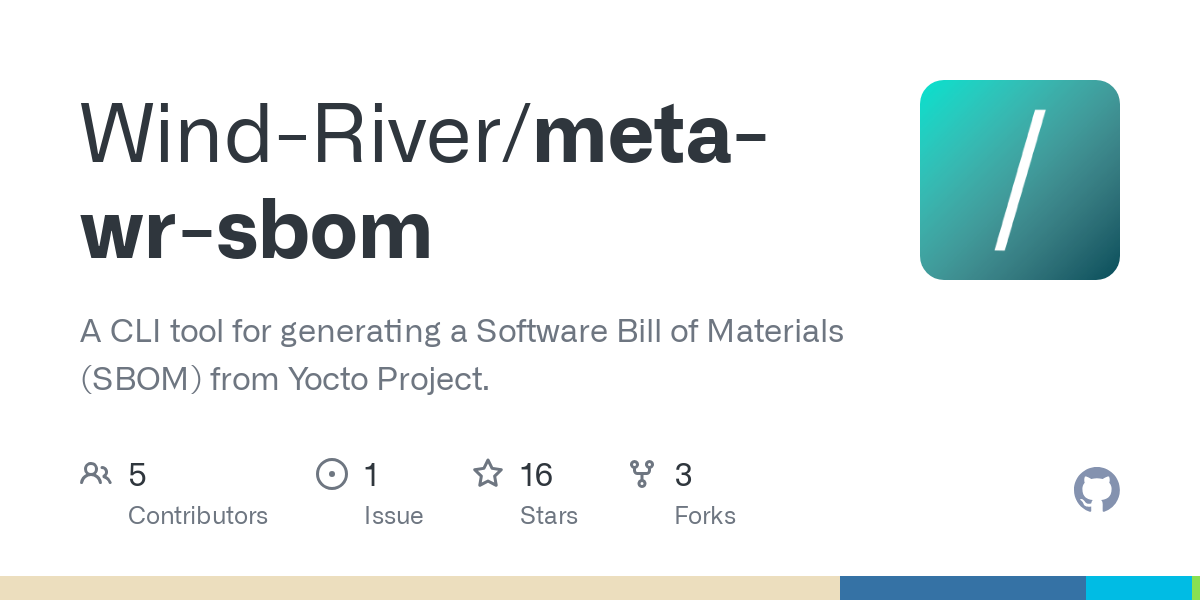Click the issue count 1
This screenshot has width=1200, height=600.
pyautogui.click(x=371, y=475)
